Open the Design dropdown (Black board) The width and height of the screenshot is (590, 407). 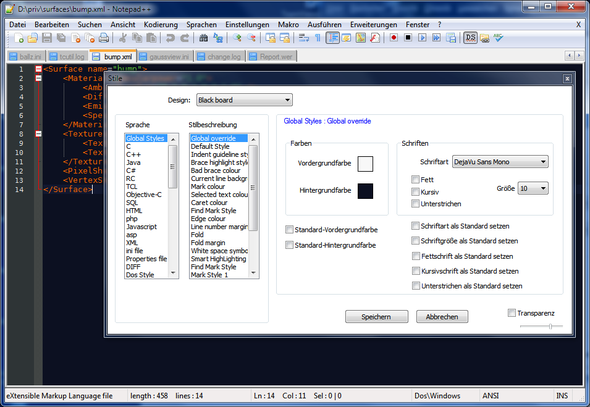pyautogui.click(x=244, y=100)
